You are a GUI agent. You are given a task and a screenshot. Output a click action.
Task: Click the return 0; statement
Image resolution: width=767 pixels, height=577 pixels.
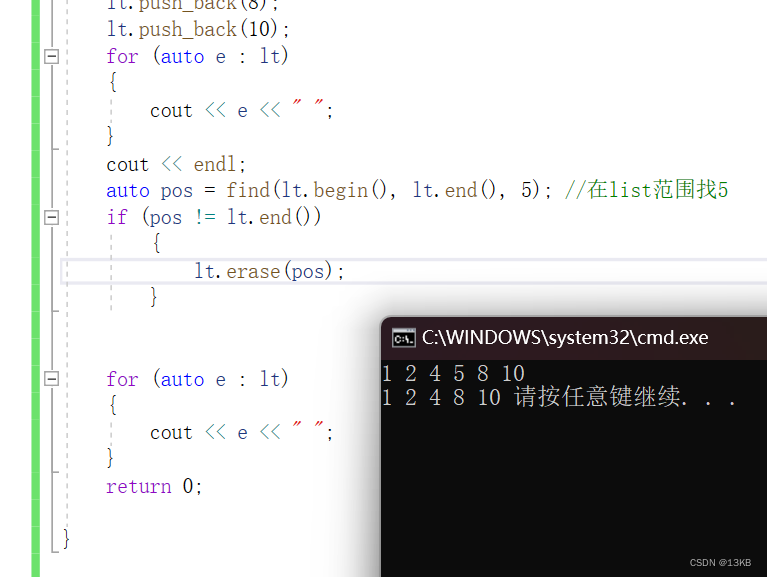click(154, 486)
